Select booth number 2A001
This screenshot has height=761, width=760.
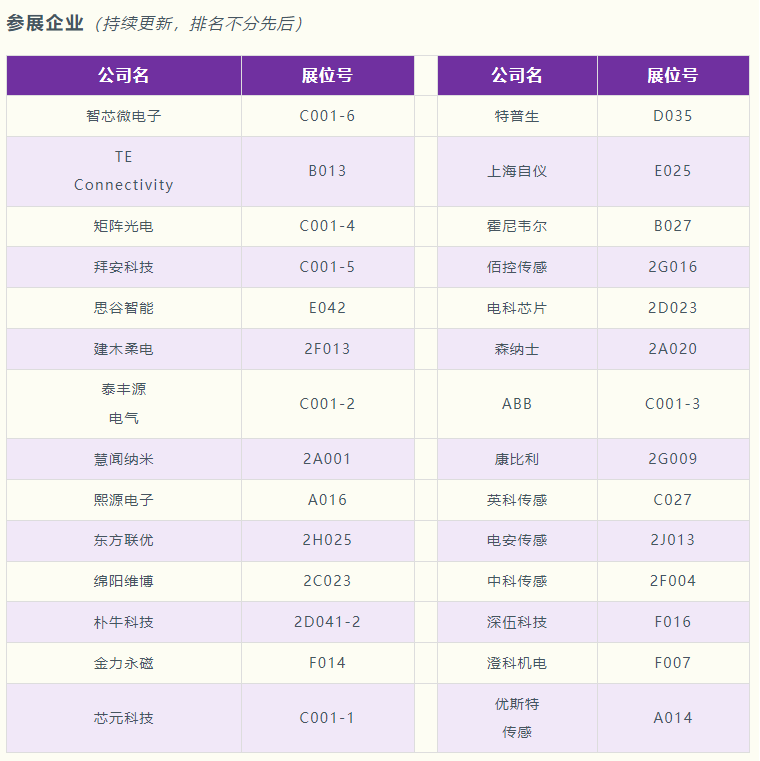click(328, 459)
